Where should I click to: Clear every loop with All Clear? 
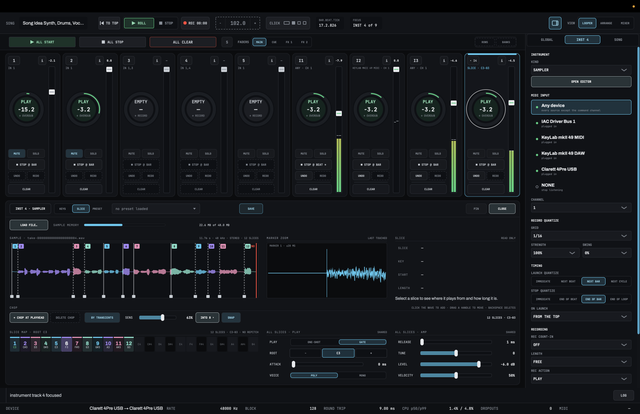[183, 42]
